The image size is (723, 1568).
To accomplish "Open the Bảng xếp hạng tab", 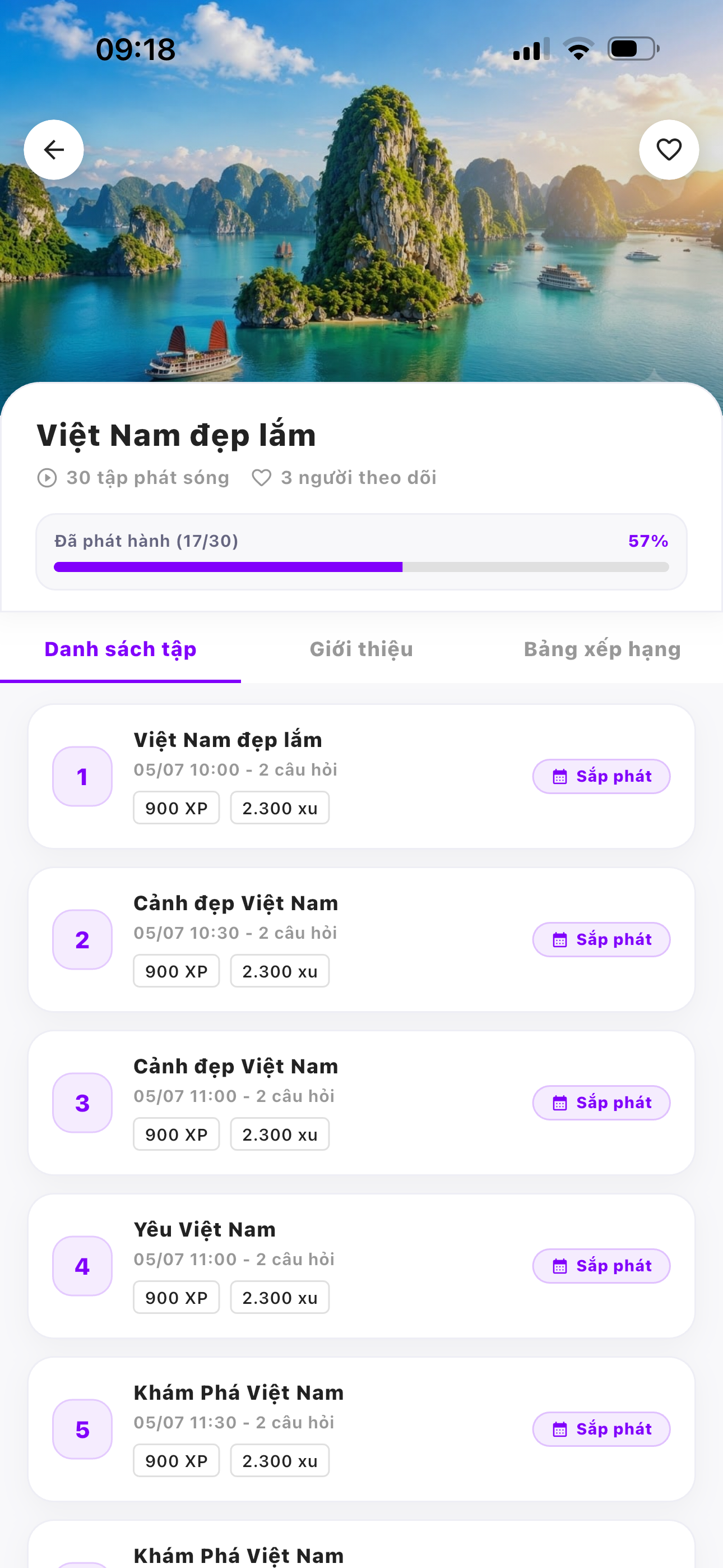I will 602,649.
